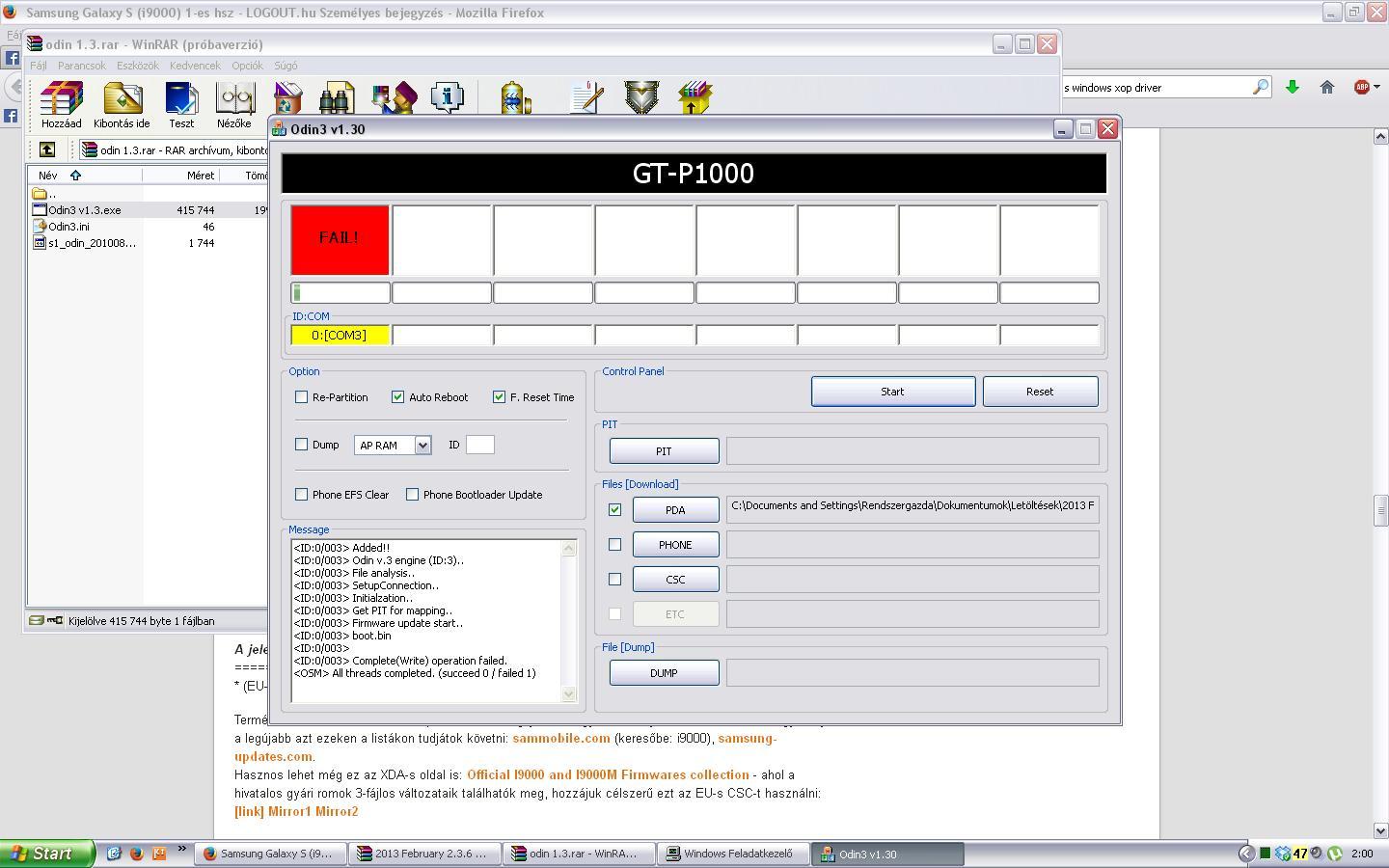Click the Reset button in Odin3
Viewport: 1389px width, 868px height.
1040,392
